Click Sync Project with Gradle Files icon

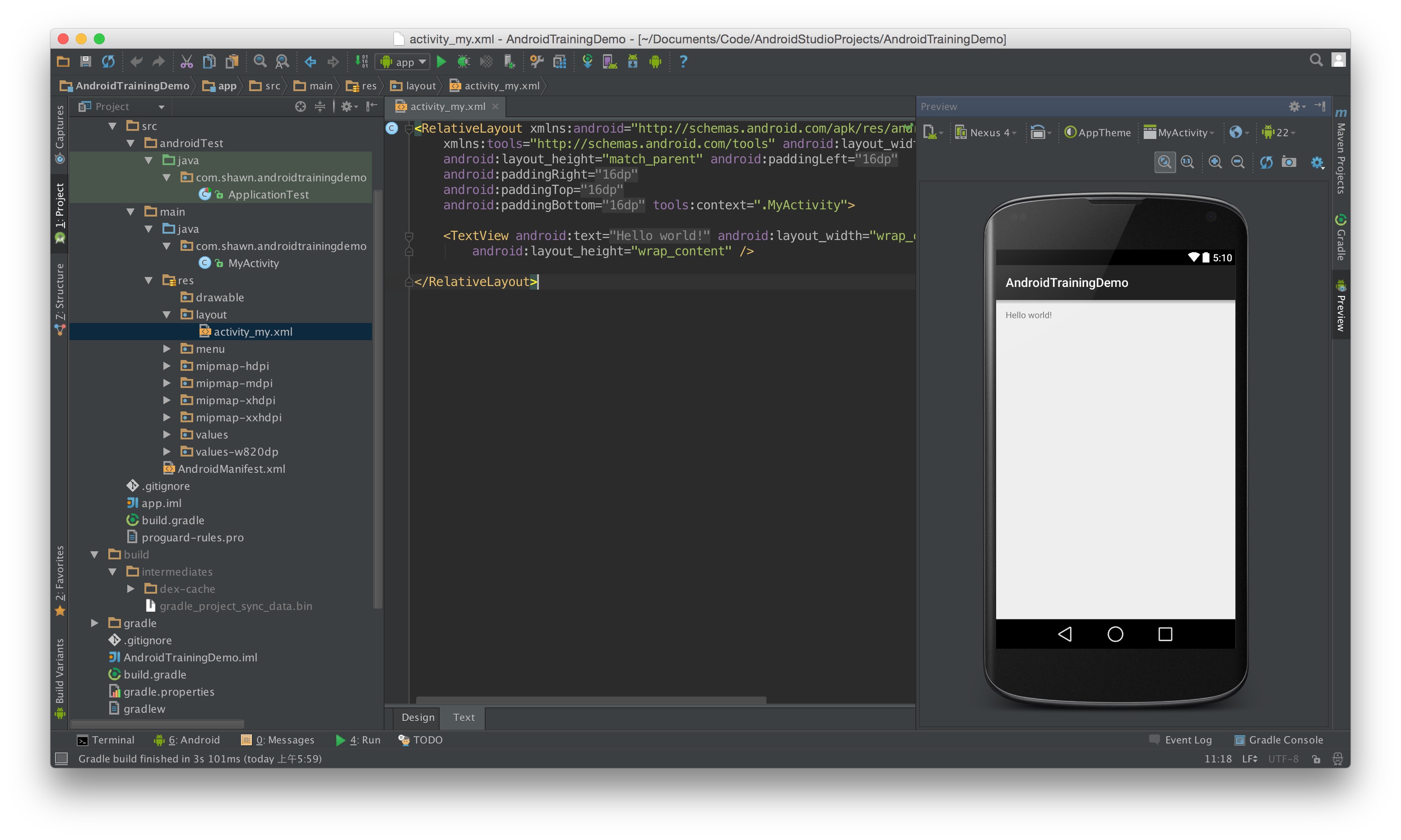[x=587, y=62]
